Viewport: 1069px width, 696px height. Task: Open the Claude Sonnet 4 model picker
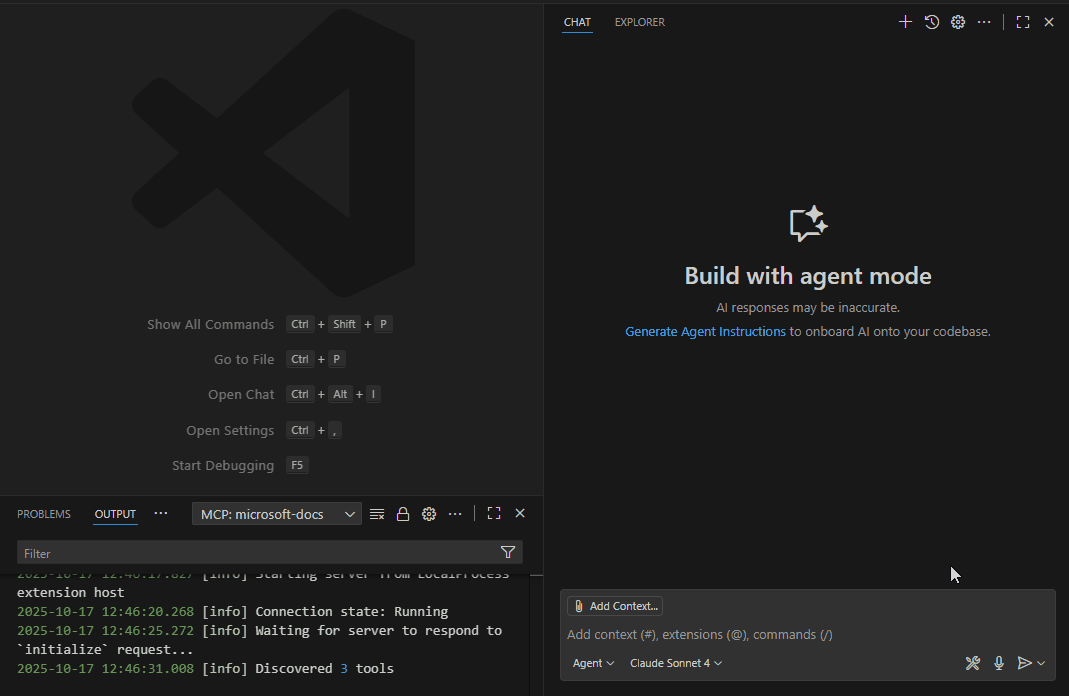pos(676,663)
